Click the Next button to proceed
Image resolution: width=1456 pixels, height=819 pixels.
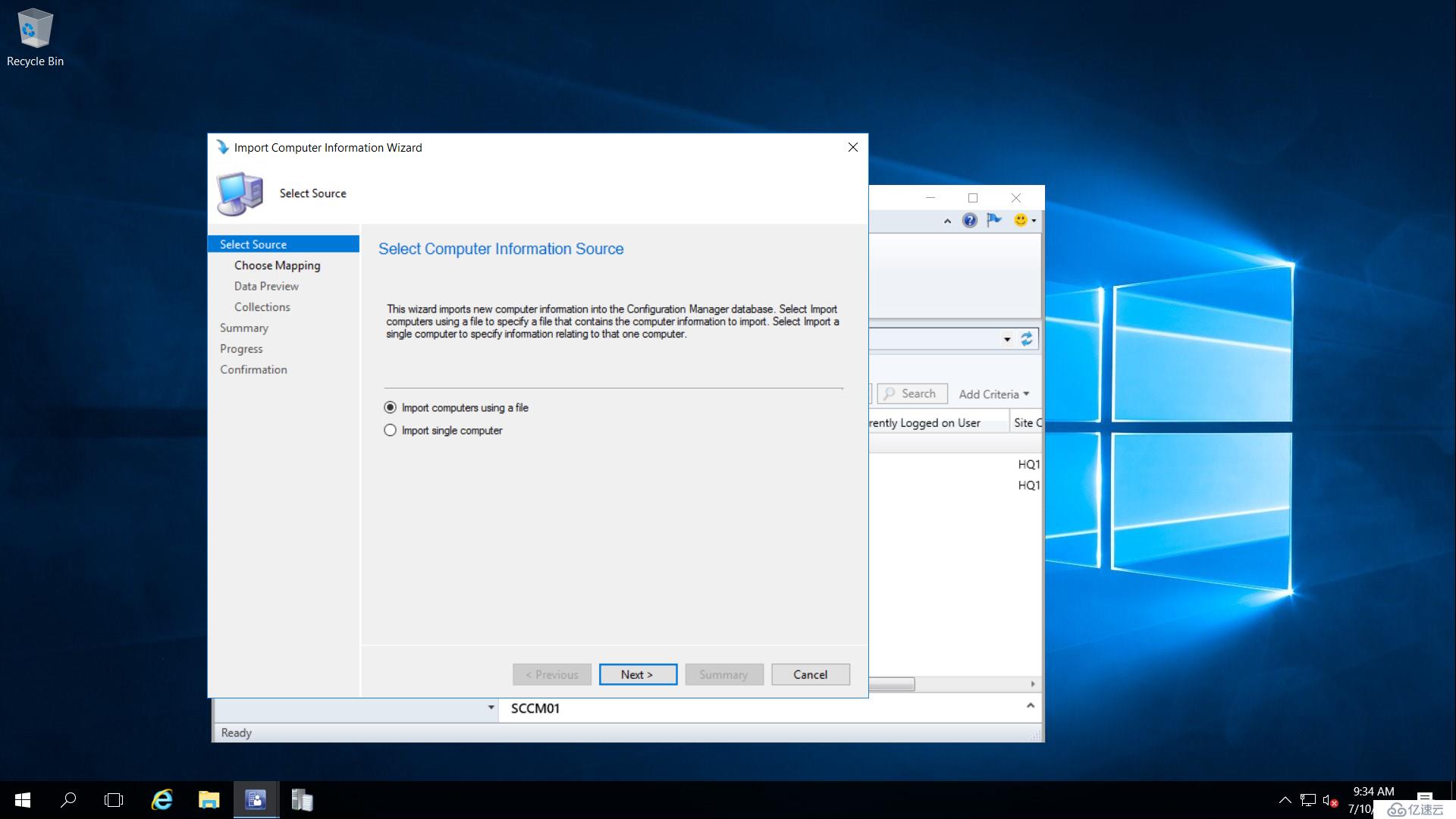[636, 674]
